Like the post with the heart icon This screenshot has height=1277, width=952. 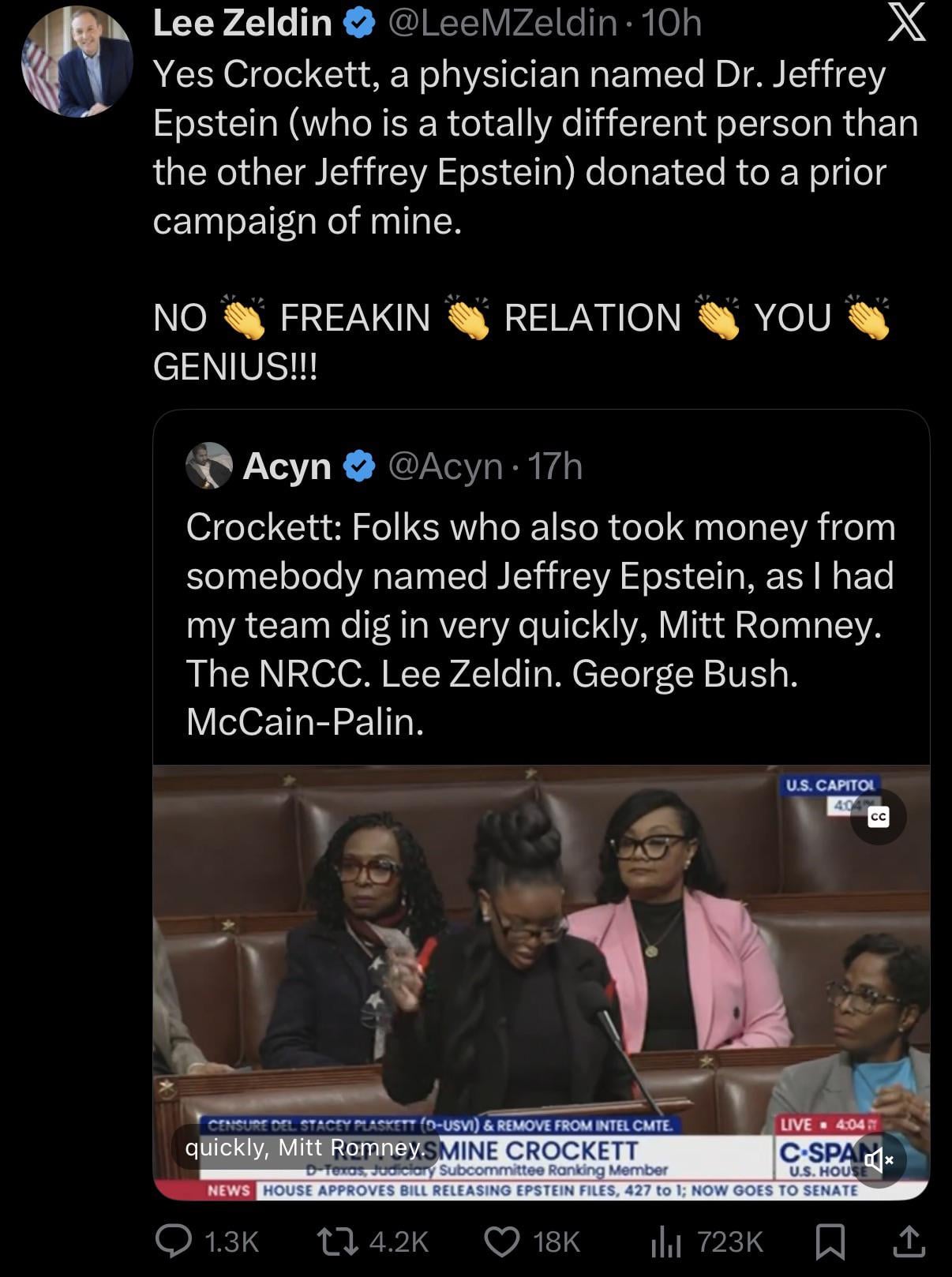point(500,1241)
